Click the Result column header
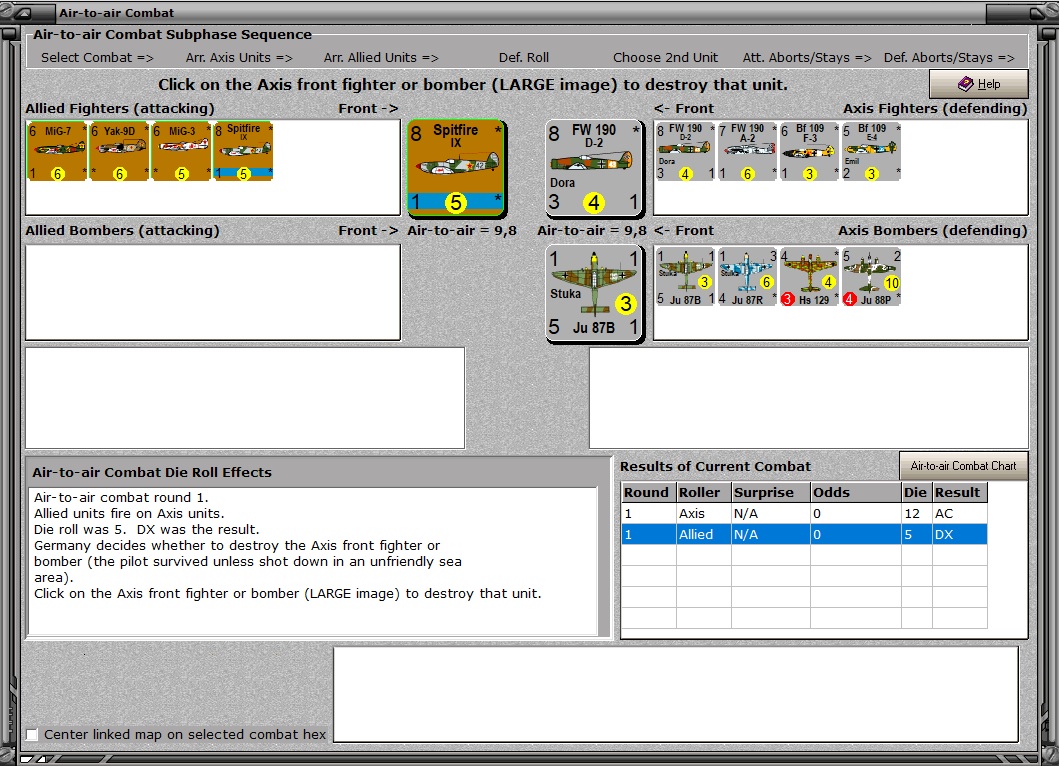 coord(960,492)
